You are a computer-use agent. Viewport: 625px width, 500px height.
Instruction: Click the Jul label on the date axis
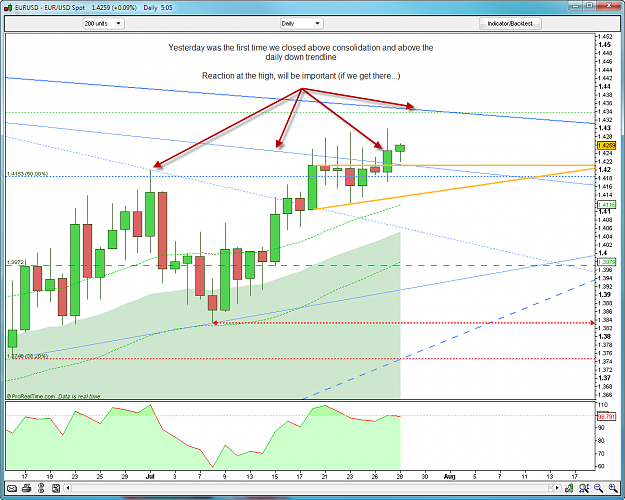pyautogui.click(x=150, y=476)
